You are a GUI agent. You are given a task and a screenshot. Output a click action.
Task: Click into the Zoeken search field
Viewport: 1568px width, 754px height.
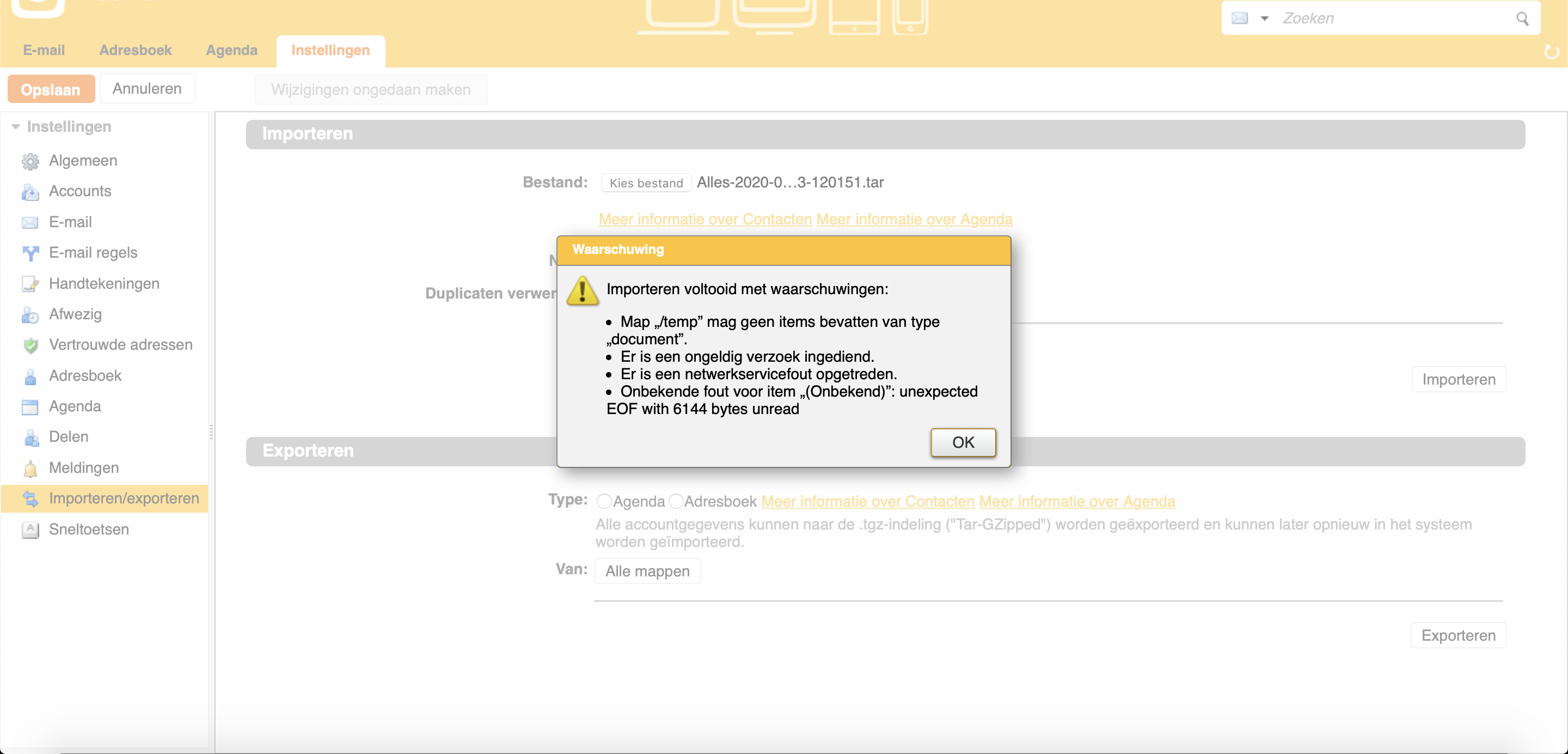(1394, 19)
